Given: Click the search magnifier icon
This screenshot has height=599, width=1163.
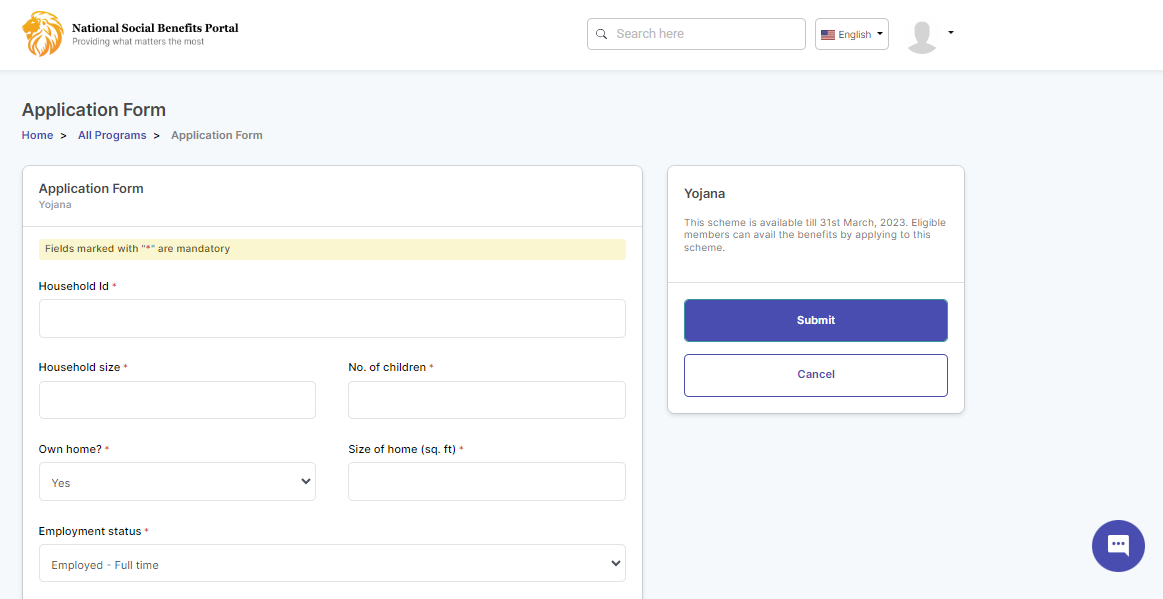Looking at the screenshot, I should pyautogui.click(x=602, y=34).
